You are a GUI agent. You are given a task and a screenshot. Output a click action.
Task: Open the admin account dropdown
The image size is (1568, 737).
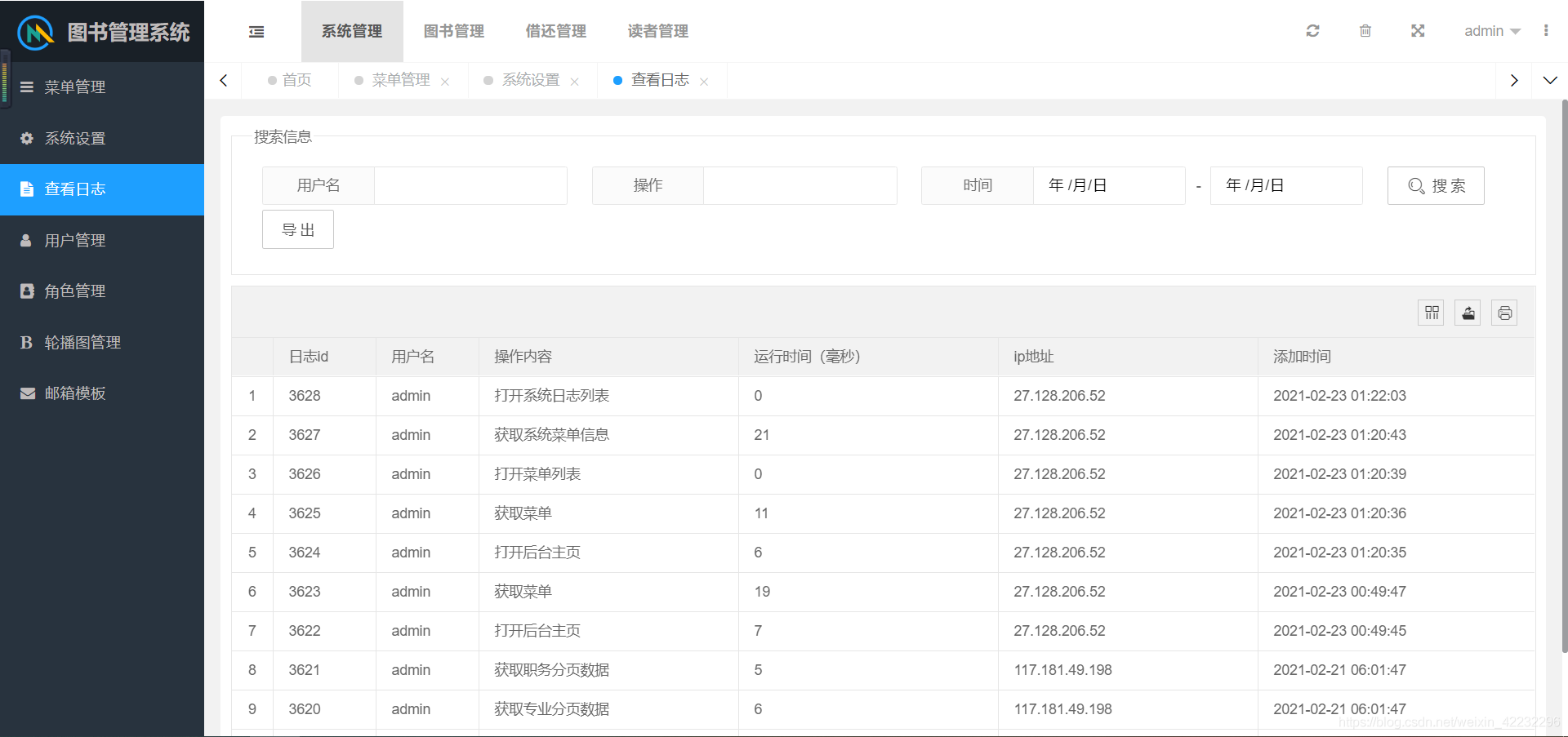[x=1492, y=30]
